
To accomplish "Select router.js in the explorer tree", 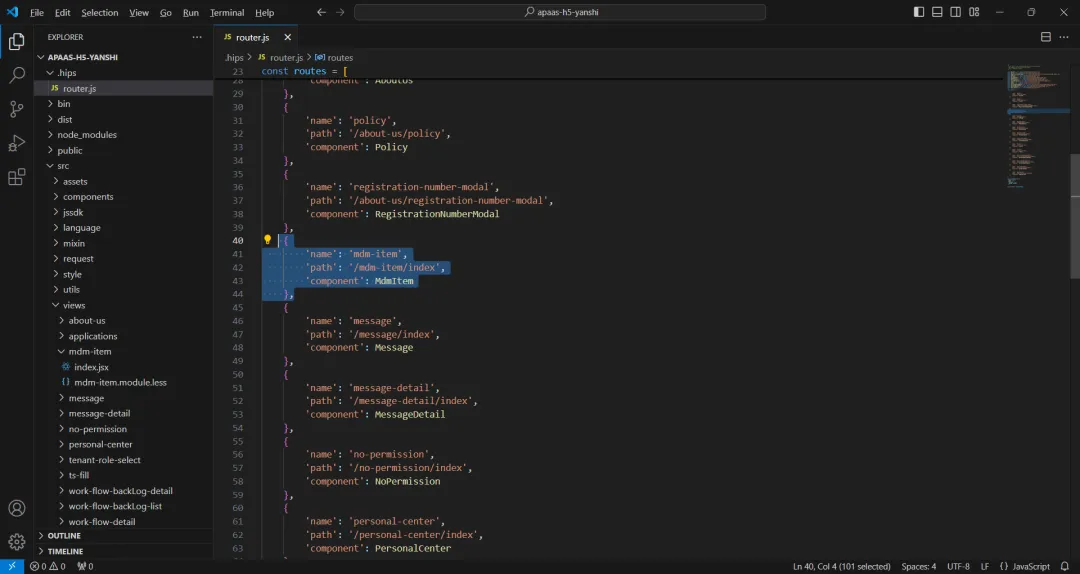I will pos(123,88).
